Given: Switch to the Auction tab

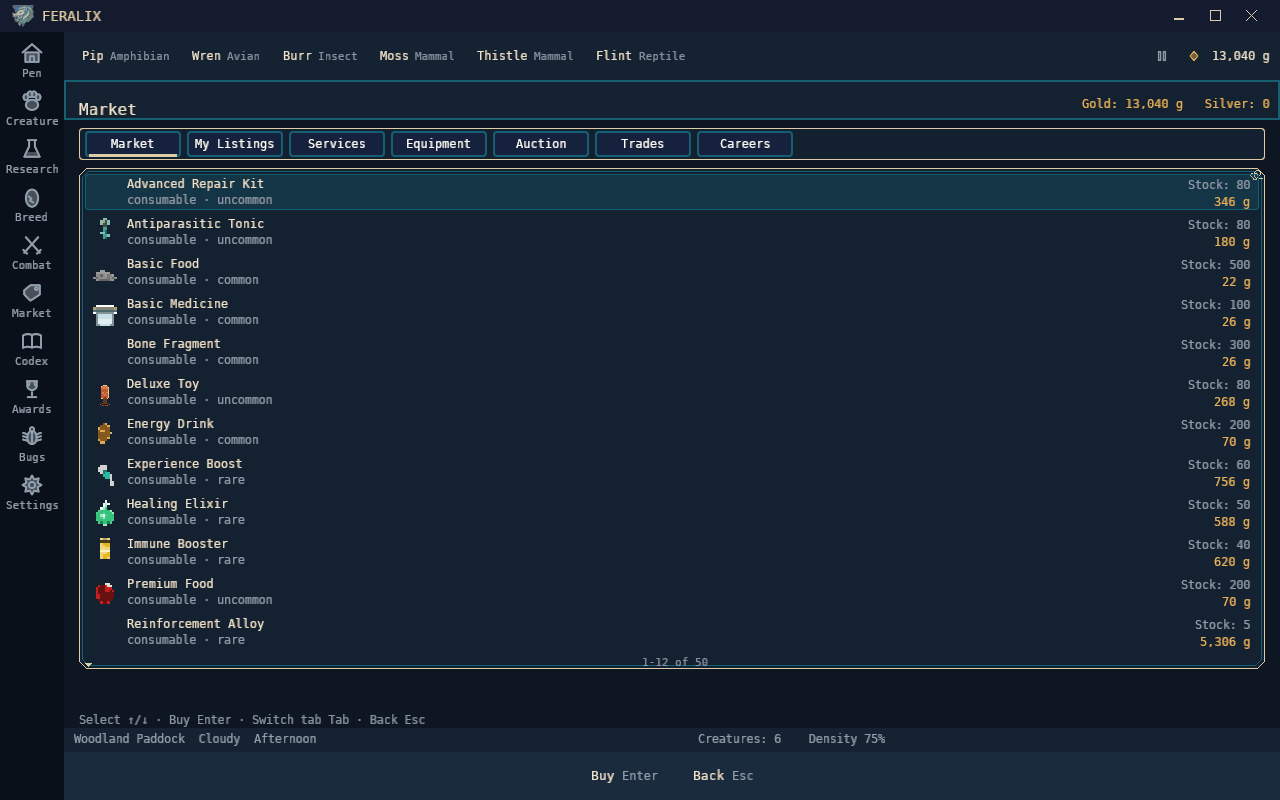Looking at the screenshot, I should 541,144.
